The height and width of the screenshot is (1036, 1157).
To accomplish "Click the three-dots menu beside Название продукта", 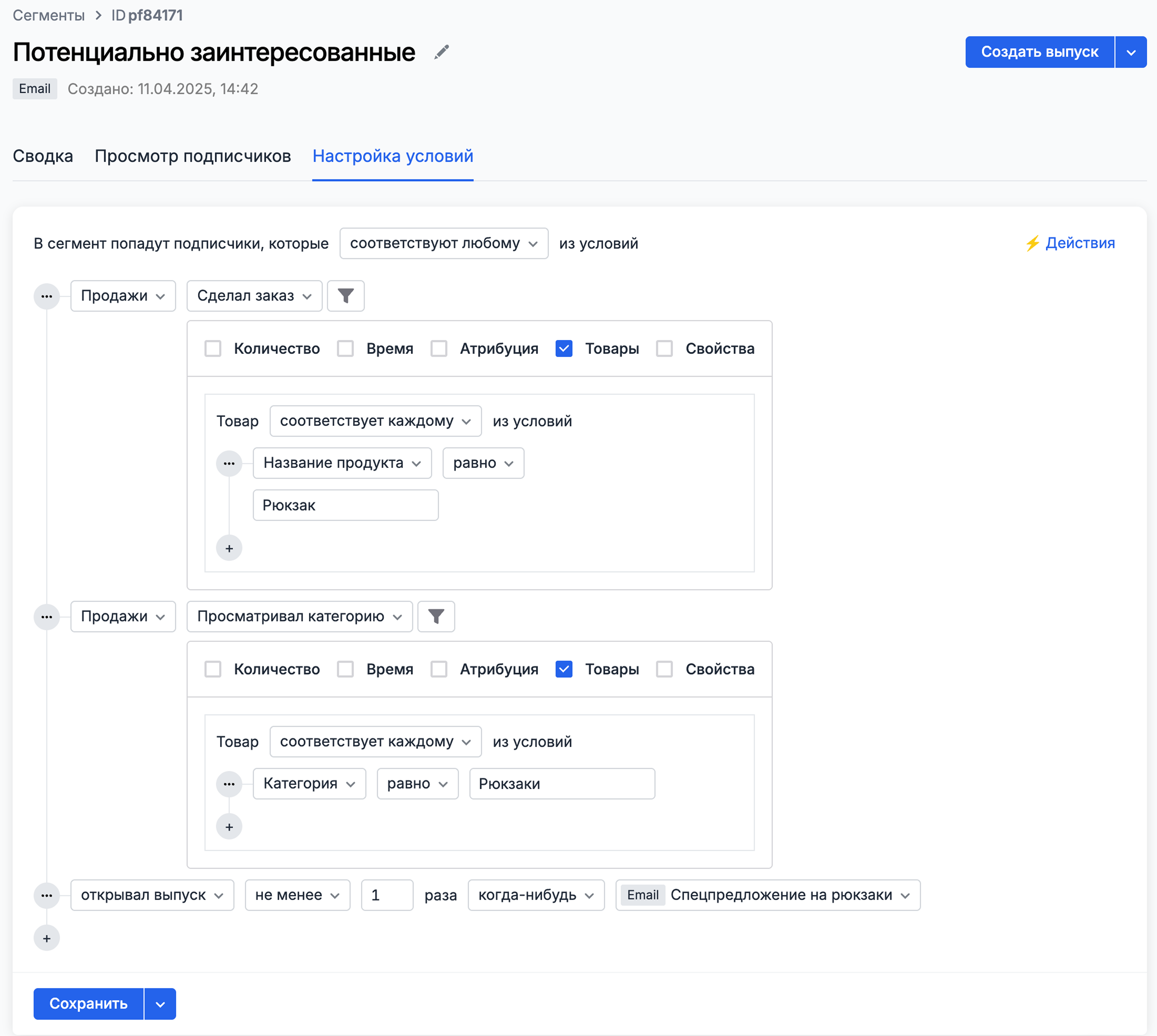I will click(229, 463).
